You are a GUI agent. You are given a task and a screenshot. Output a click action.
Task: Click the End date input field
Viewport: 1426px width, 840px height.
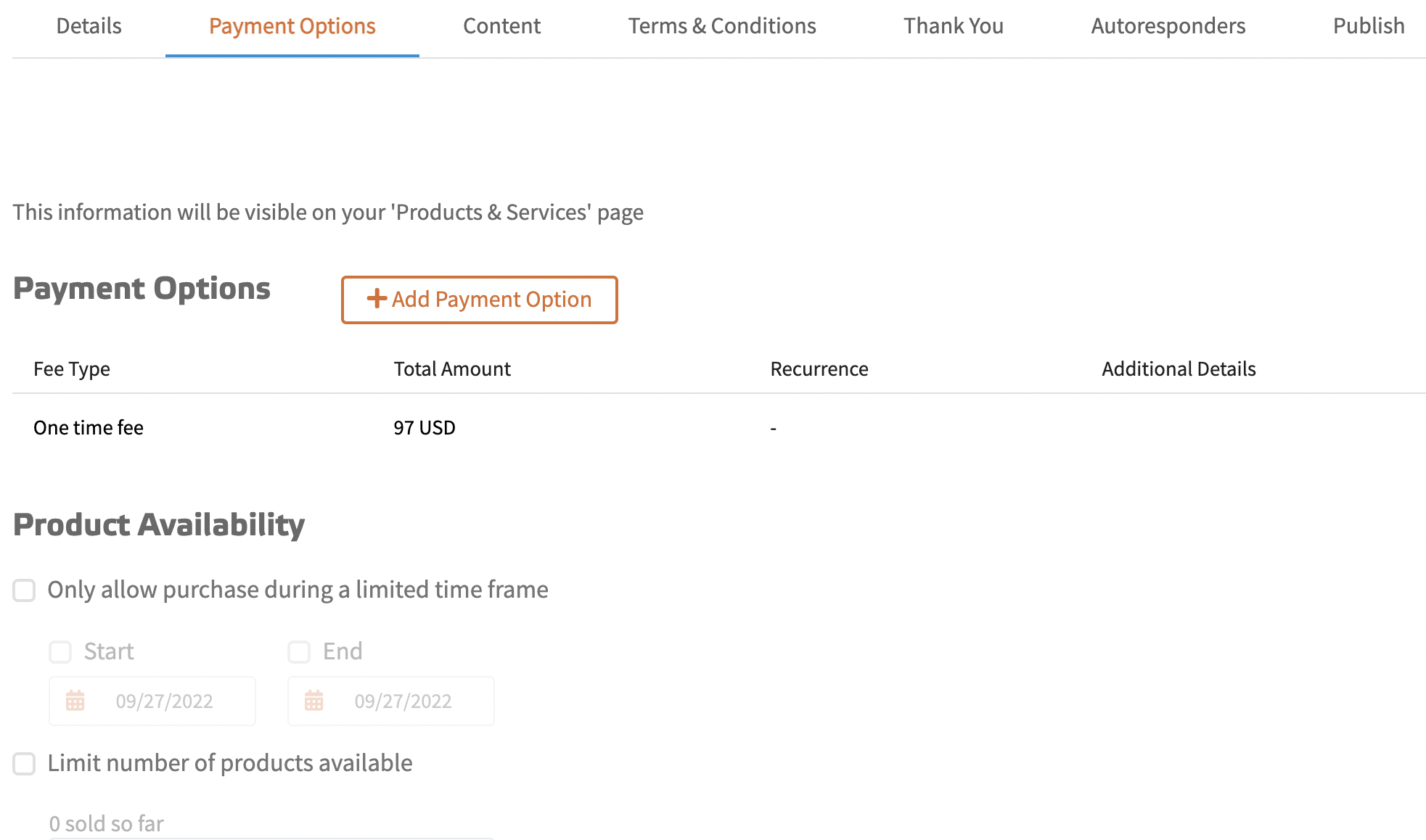[403, 701]
